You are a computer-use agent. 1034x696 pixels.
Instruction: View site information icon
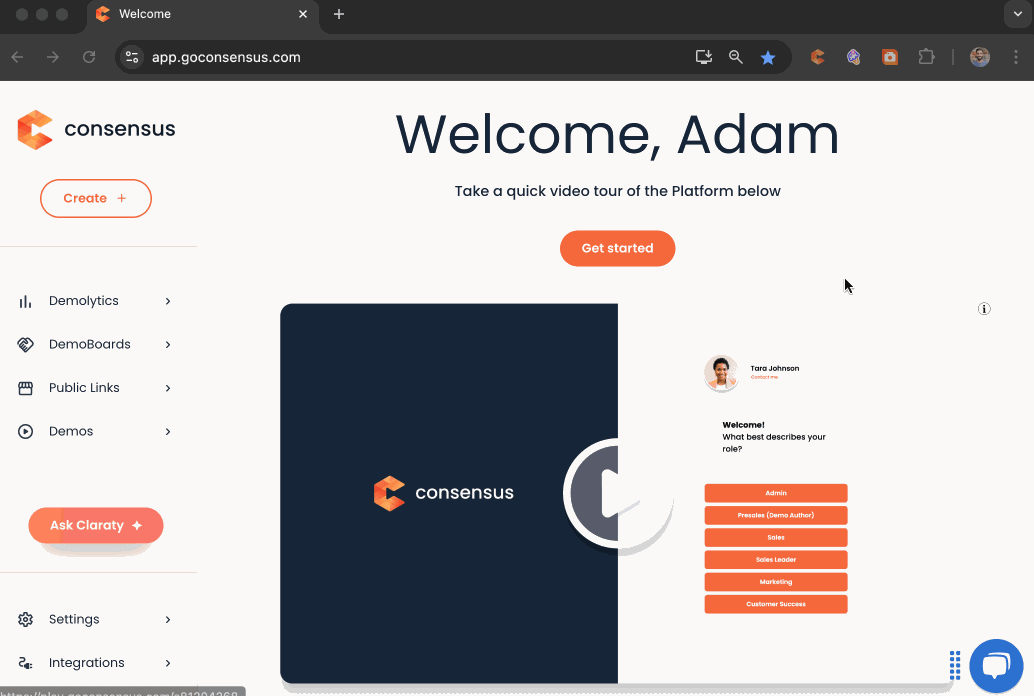tap(132, 57)
